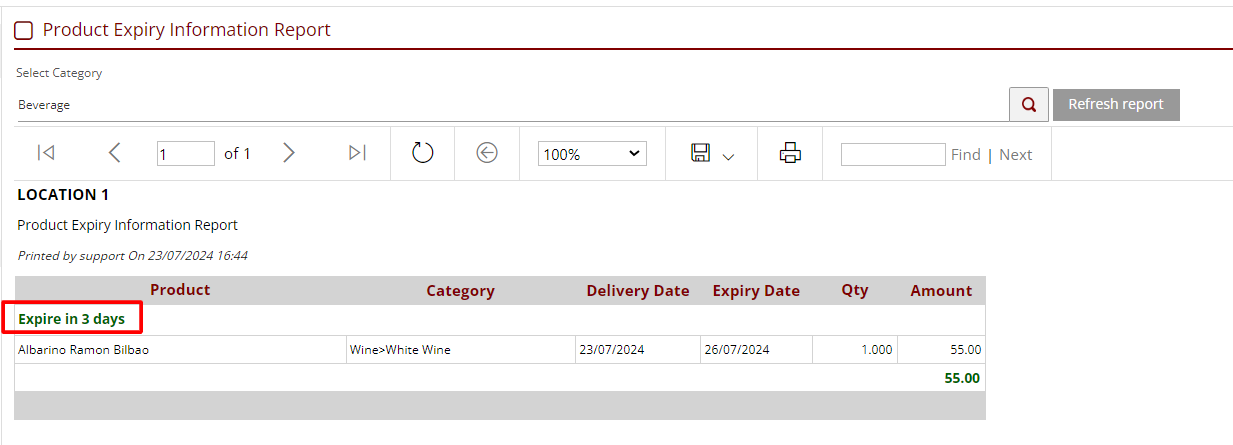The width and height of the screenshot is (1233, 445).
Task: Click the Expiry Date column header
Action: point(756,291)
